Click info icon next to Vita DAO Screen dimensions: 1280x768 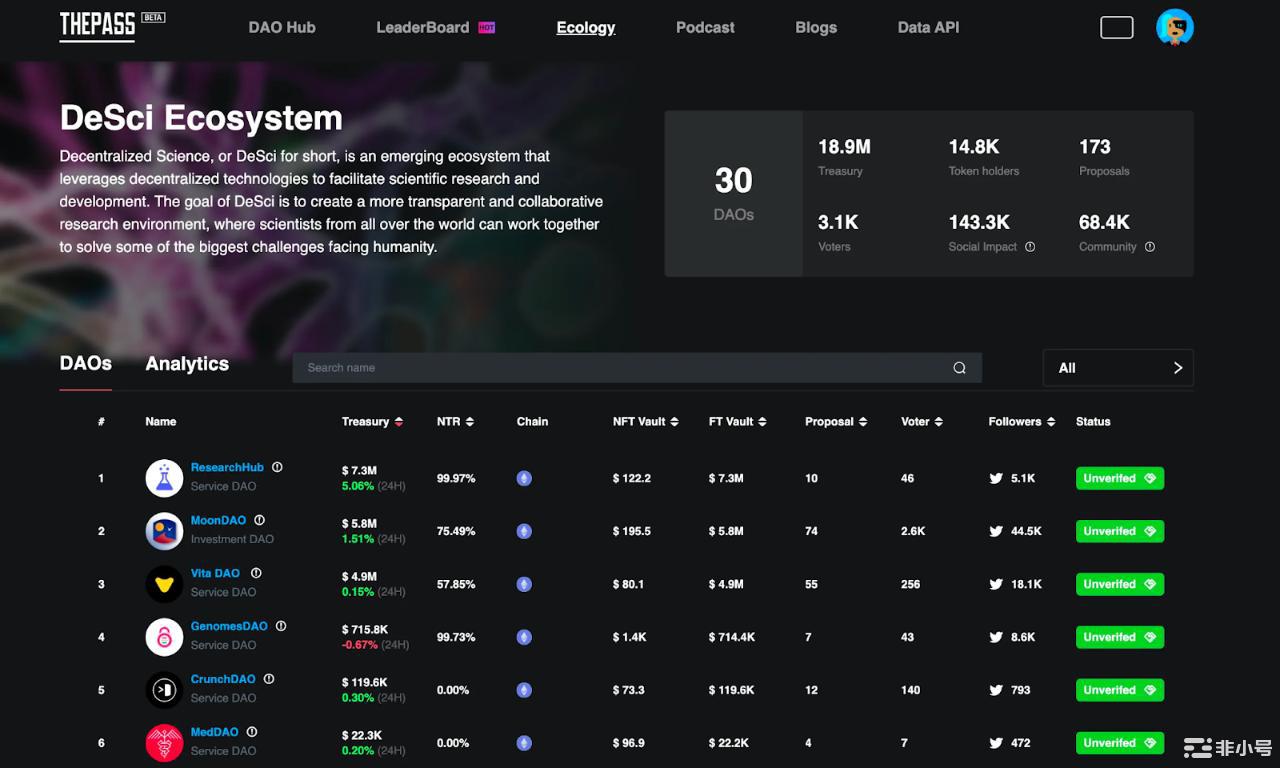[256, 573]
